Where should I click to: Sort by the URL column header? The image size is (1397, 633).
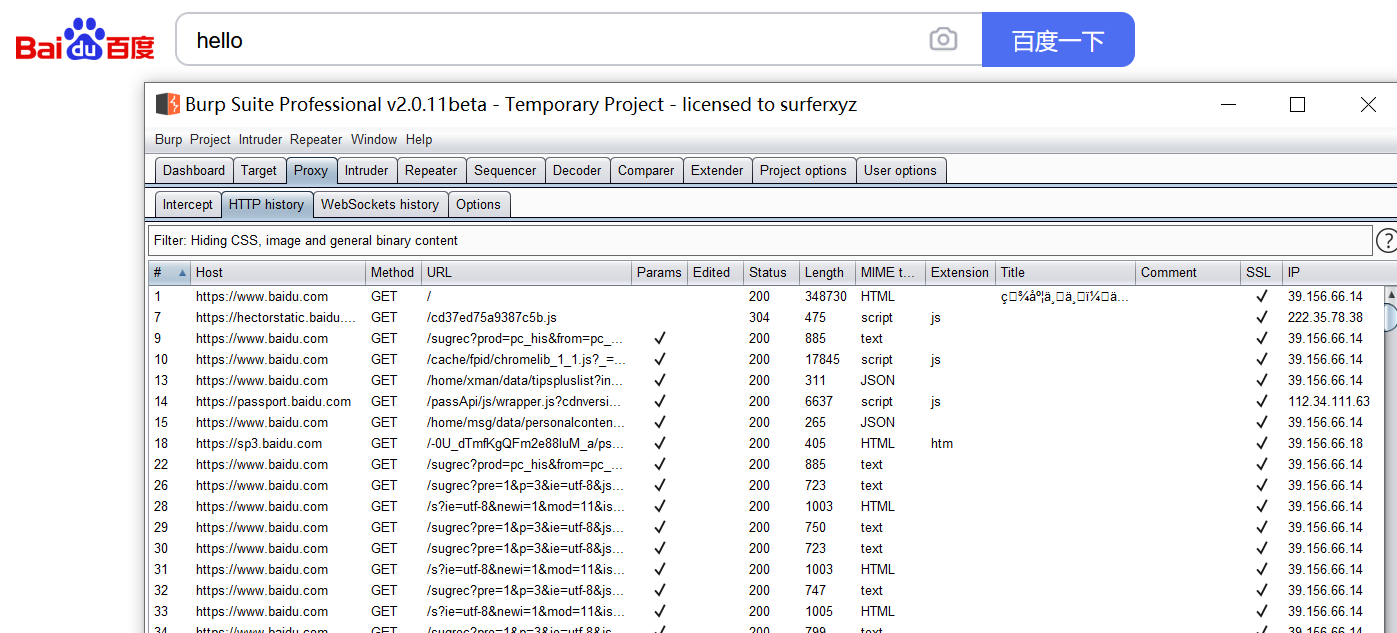tap(526, 272)
